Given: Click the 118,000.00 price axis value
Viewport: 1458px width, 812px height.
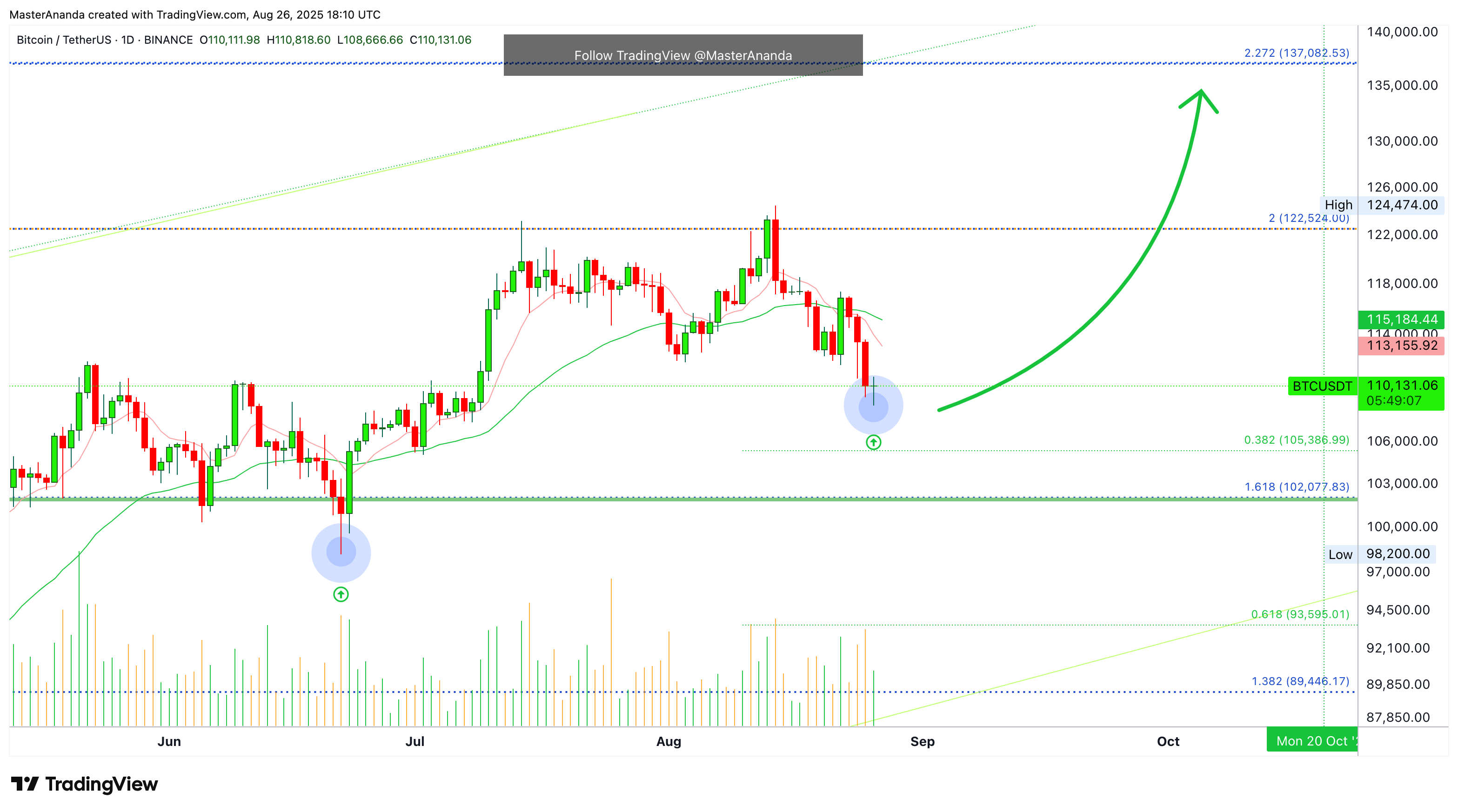Looking at the screenshot, I should [1402, 284].
